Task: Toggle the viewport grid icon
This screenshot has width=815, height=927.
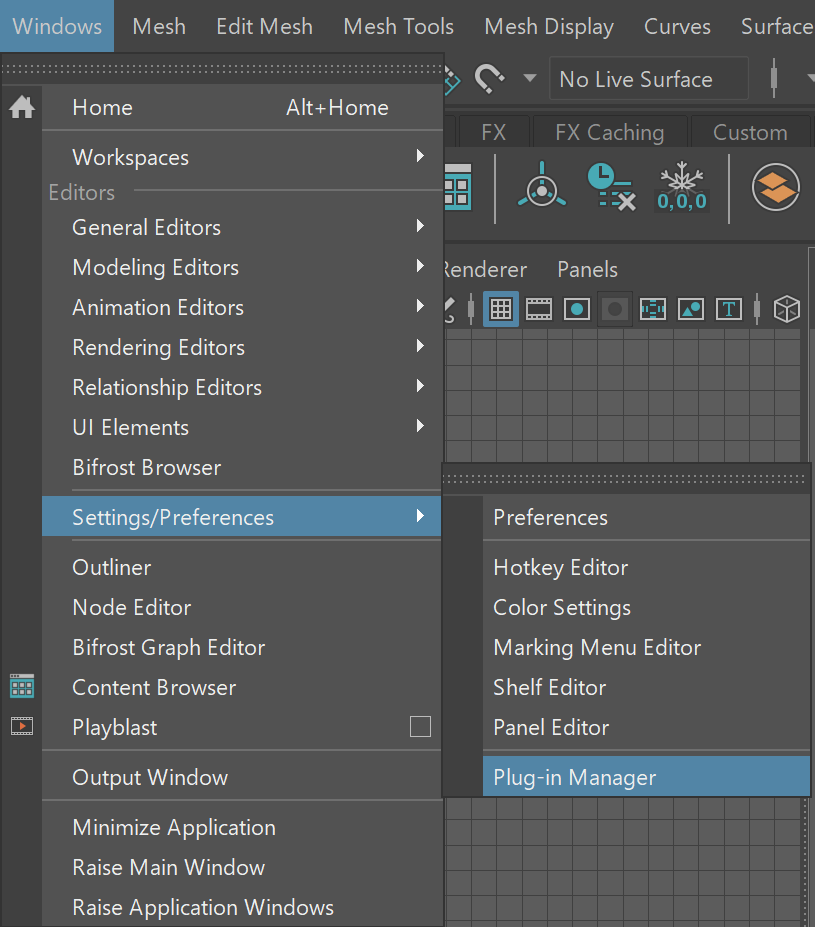Action: point(501,309)
